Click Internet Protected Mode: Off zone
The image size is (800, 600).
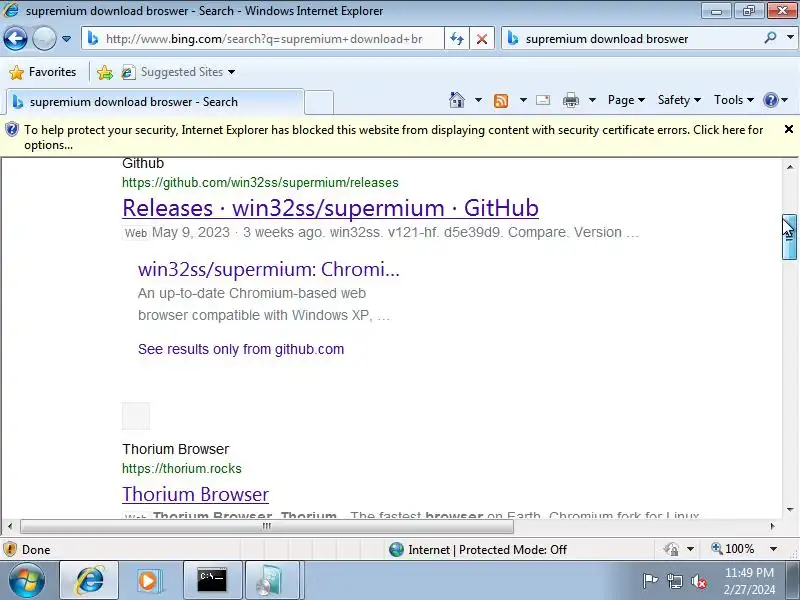[478, 549]
